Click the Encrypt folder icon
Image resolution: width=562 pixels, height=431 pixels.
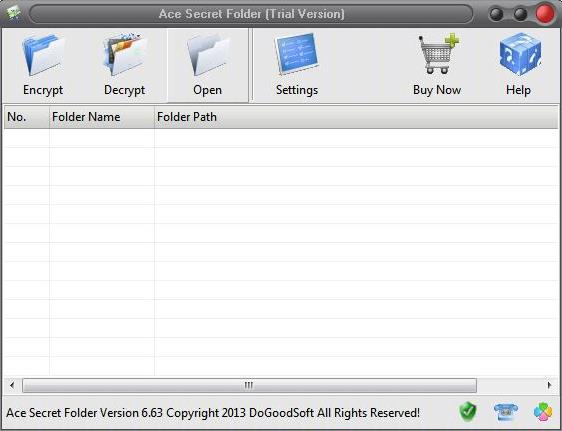pos(43,54)
